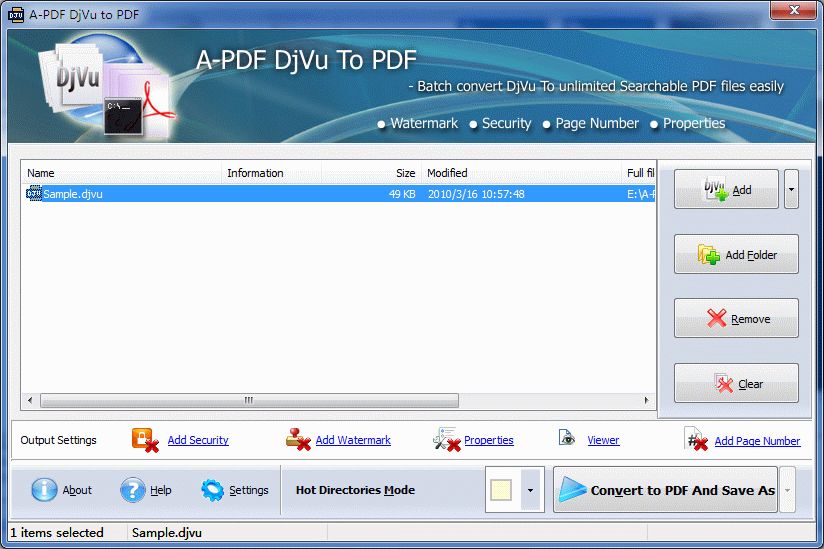The width and height of the screenshot is (824, 549).
Task: Click the 2010/3/16 10:57:48 modified cell
Action: (x=476, y=194)
